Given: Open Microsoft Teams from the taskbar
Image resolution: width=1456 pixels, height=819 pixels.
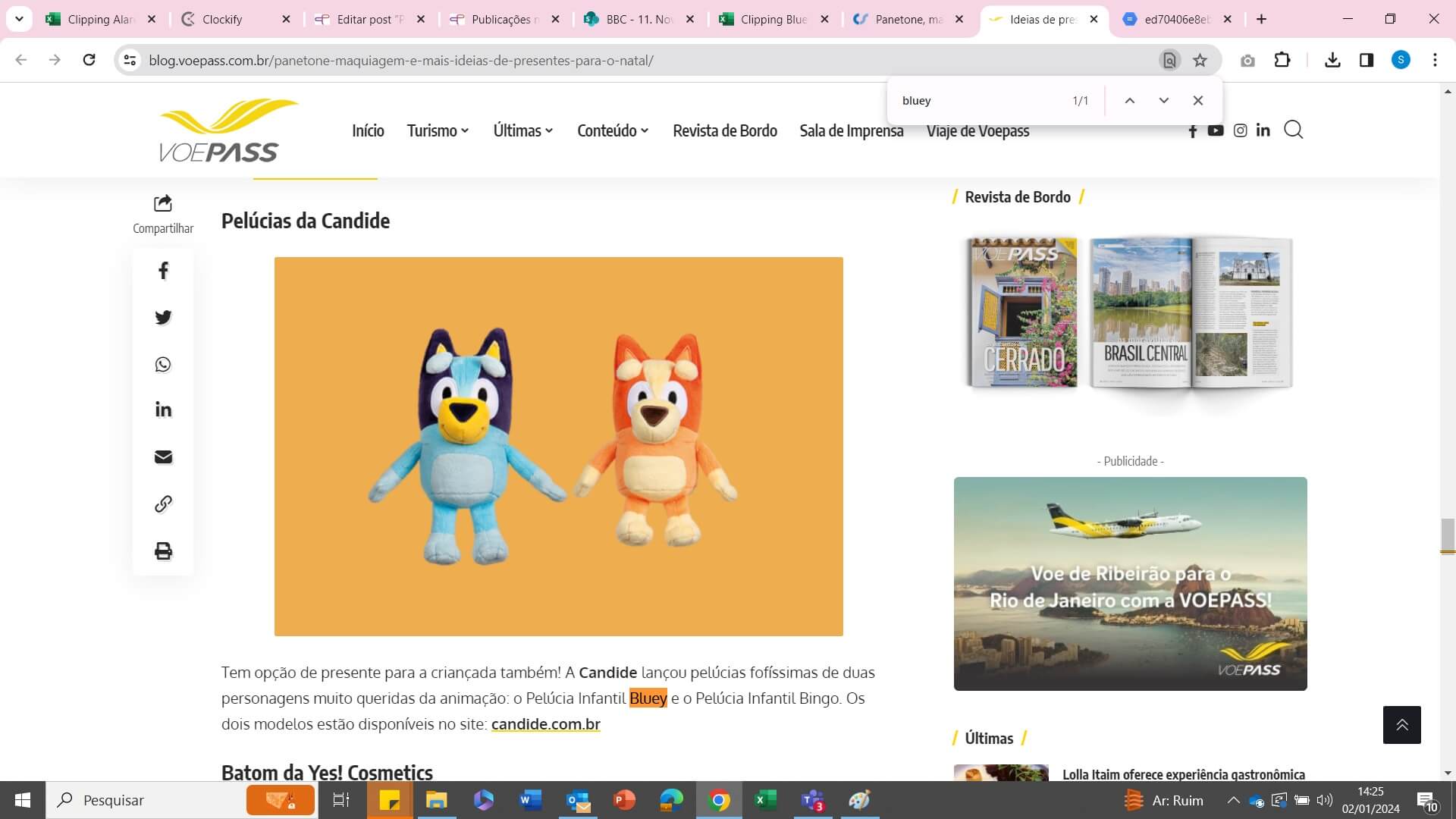Looking at the screenshot, I should click(812, 800).
